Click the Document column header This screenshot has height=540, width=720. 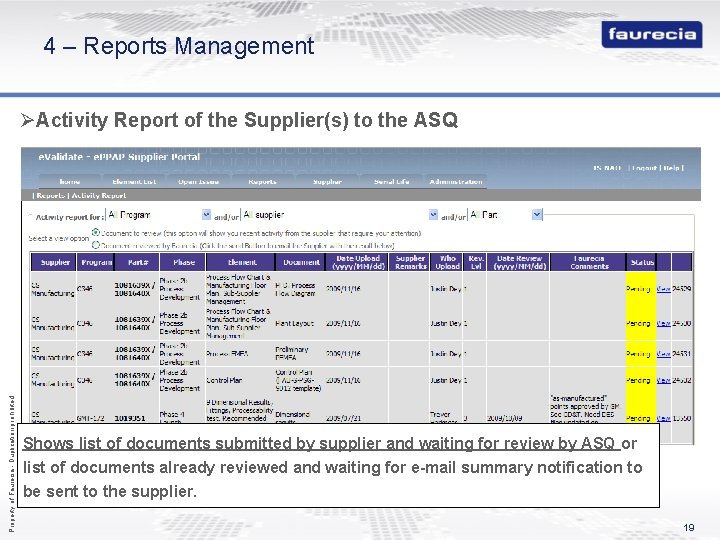click(301, 262)
